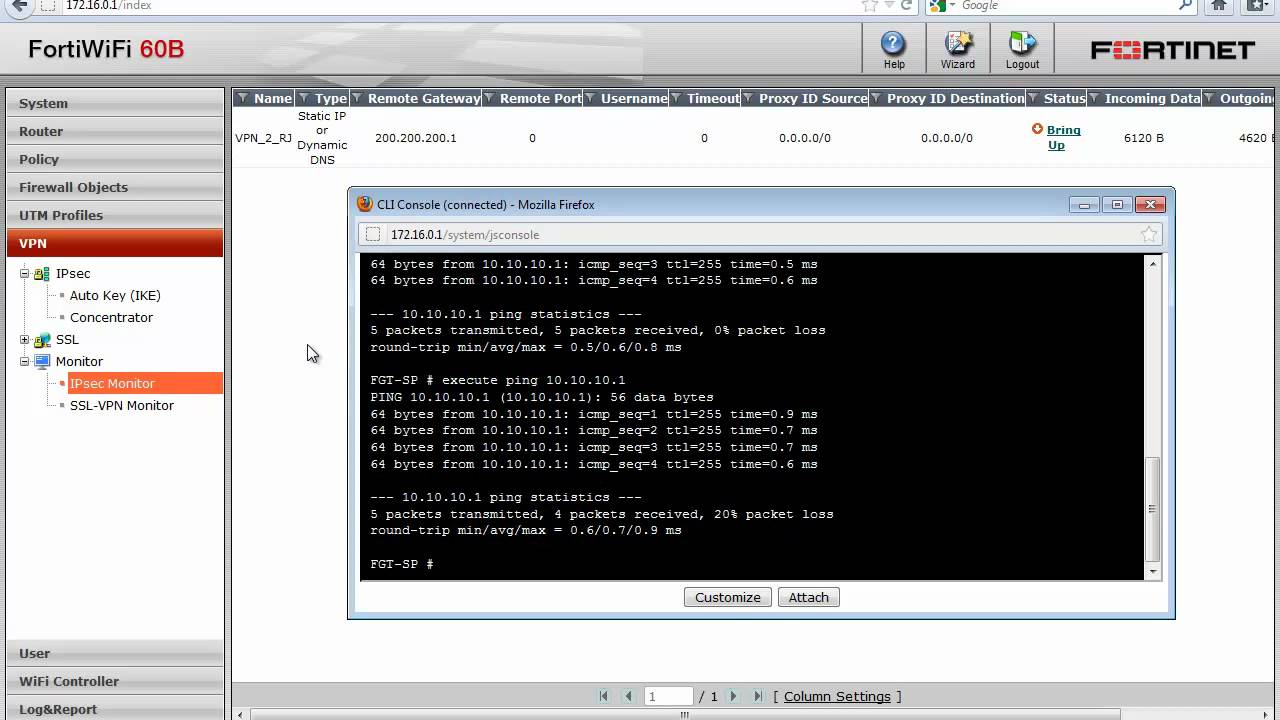Click the CLI Console URL address bar
The image size is (1280, 720).
760,234
